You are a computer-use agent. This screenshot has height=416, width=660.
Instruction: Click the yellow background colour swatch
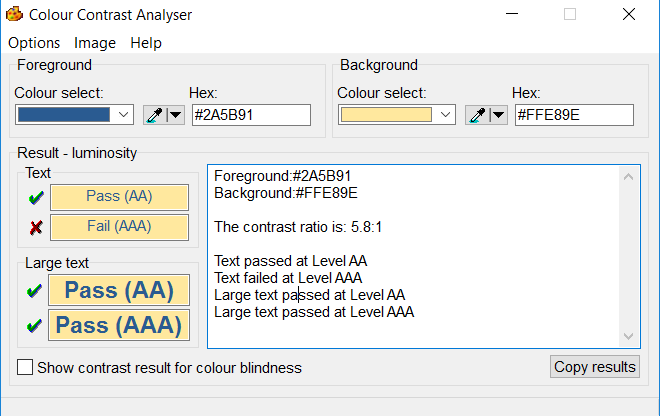386,115
